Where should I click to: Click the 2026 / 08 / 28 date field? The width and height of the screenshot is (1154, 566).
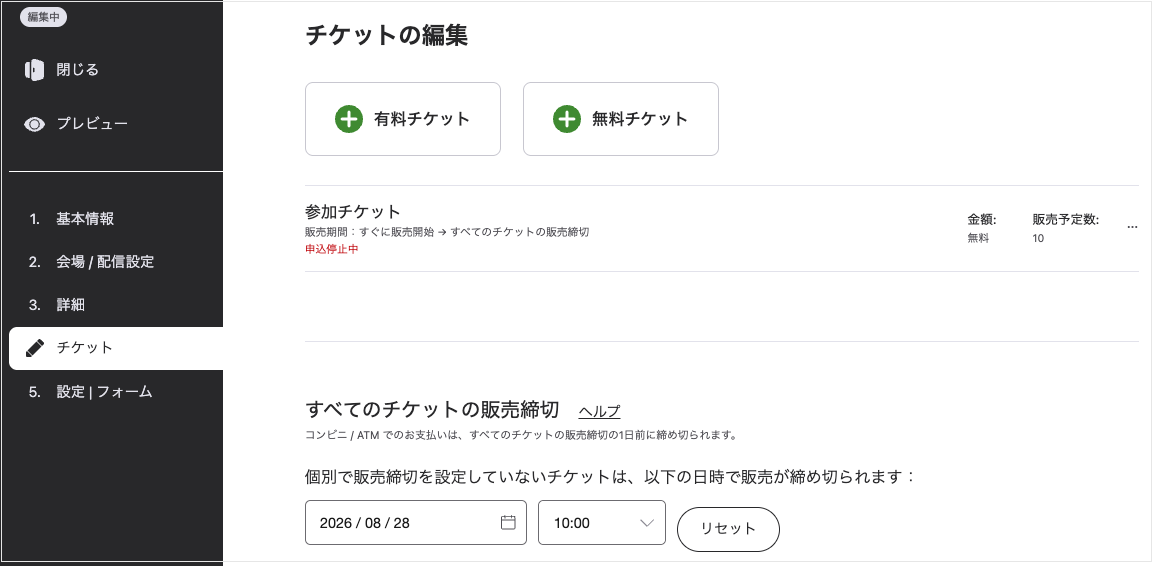tap(416, 523)
